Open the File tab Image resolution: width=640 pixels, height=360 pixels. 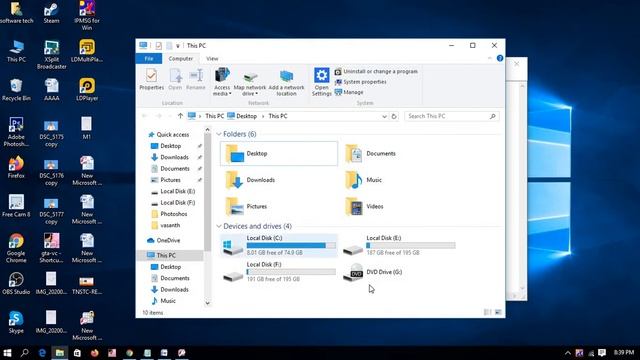(x=149, y=58)
